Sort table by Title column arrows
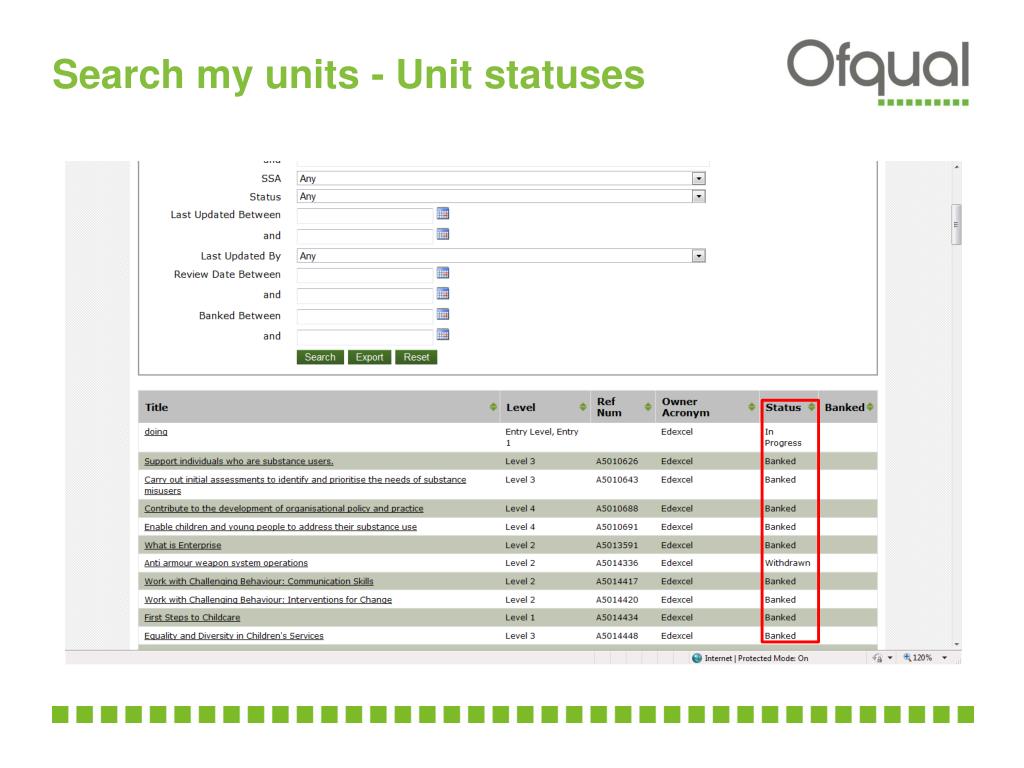This screenshot has height=768, width=1024. click(493, 407)
